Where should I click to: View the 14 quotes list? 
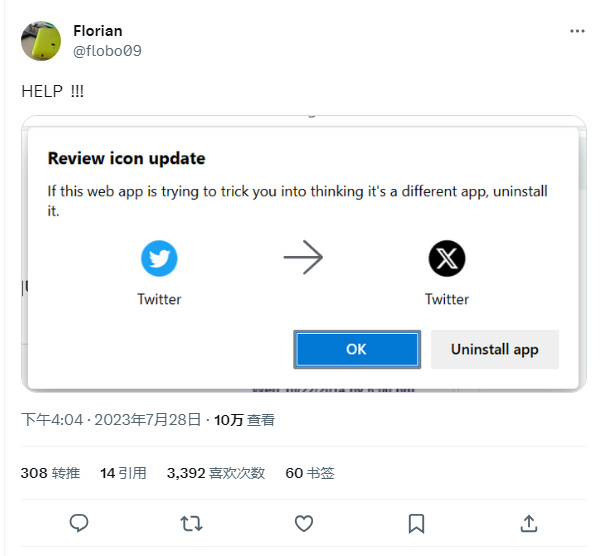click(x=123, y=473)
